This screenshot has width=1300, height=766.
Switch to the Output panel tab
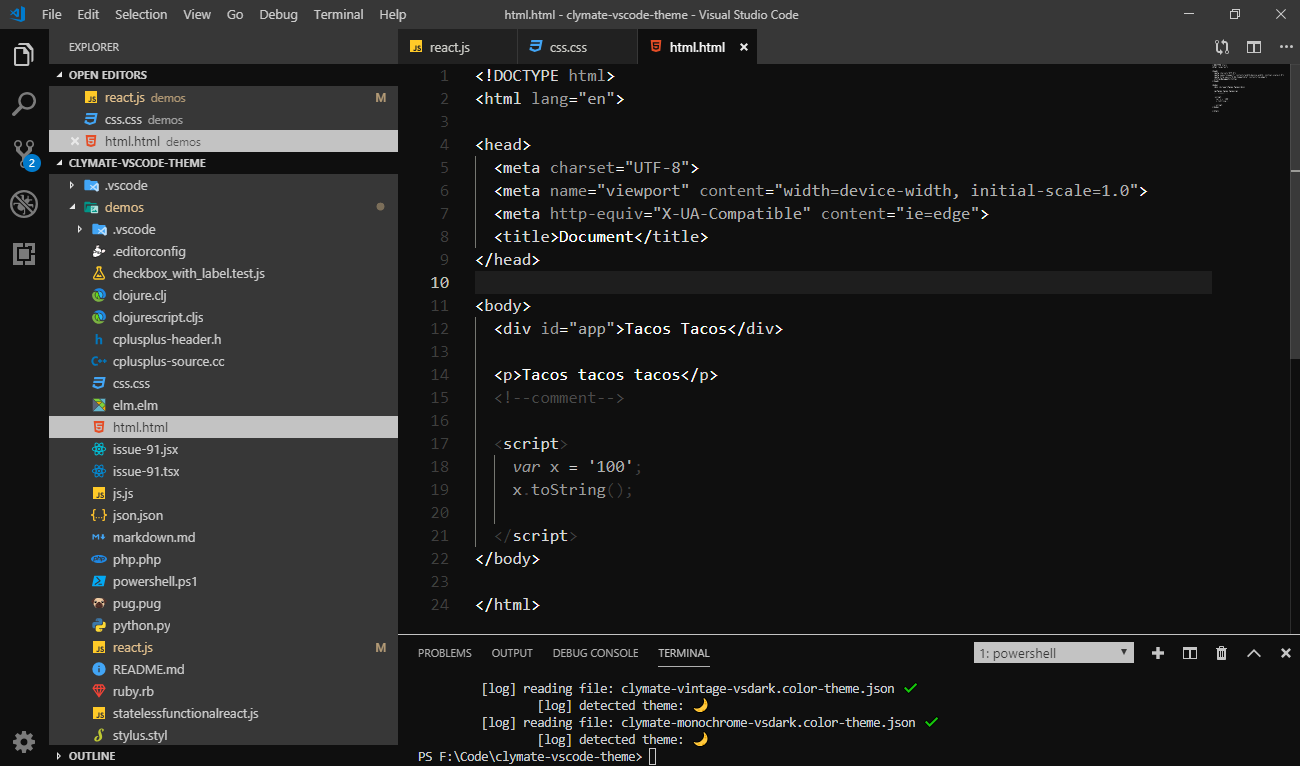coord(512,653)
